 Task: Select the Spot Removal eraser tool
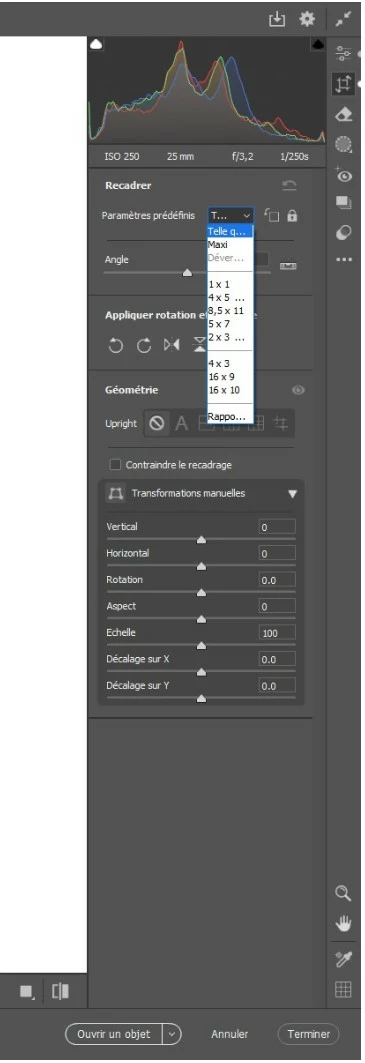[x=343, y=113]
